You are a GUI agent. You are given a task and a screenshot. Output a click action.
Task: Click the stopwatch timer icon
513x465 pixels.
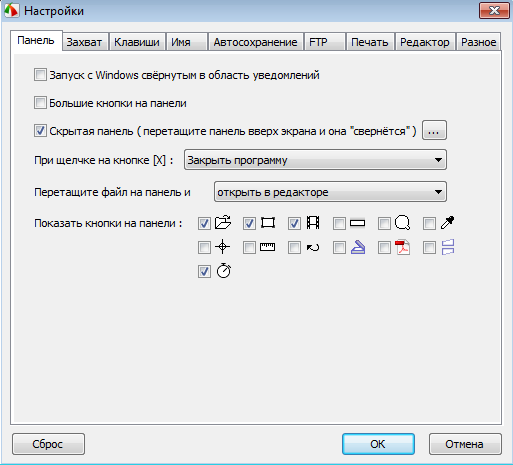[224, 271]
